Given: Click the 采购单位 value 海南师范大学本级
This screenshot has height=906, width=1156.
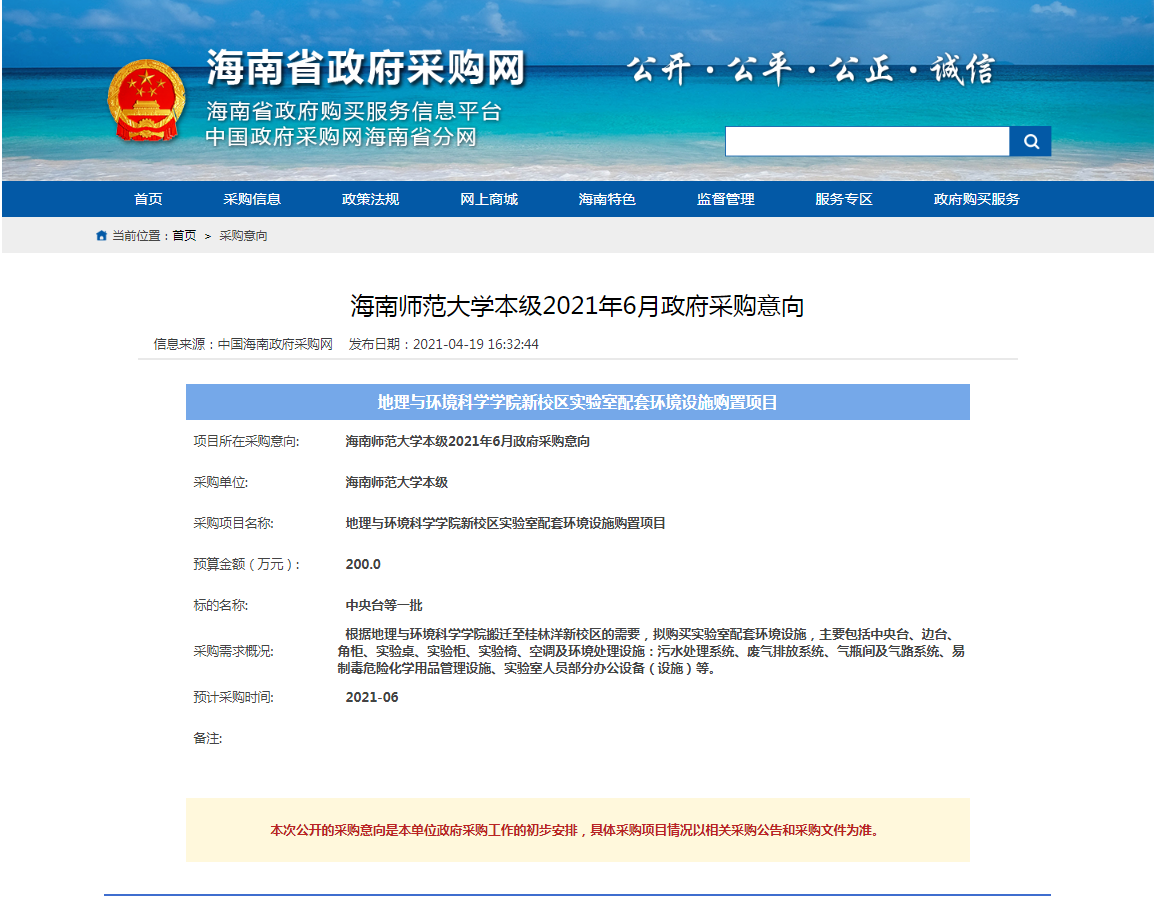Looking at the screenshot, I should pos(397,482).
